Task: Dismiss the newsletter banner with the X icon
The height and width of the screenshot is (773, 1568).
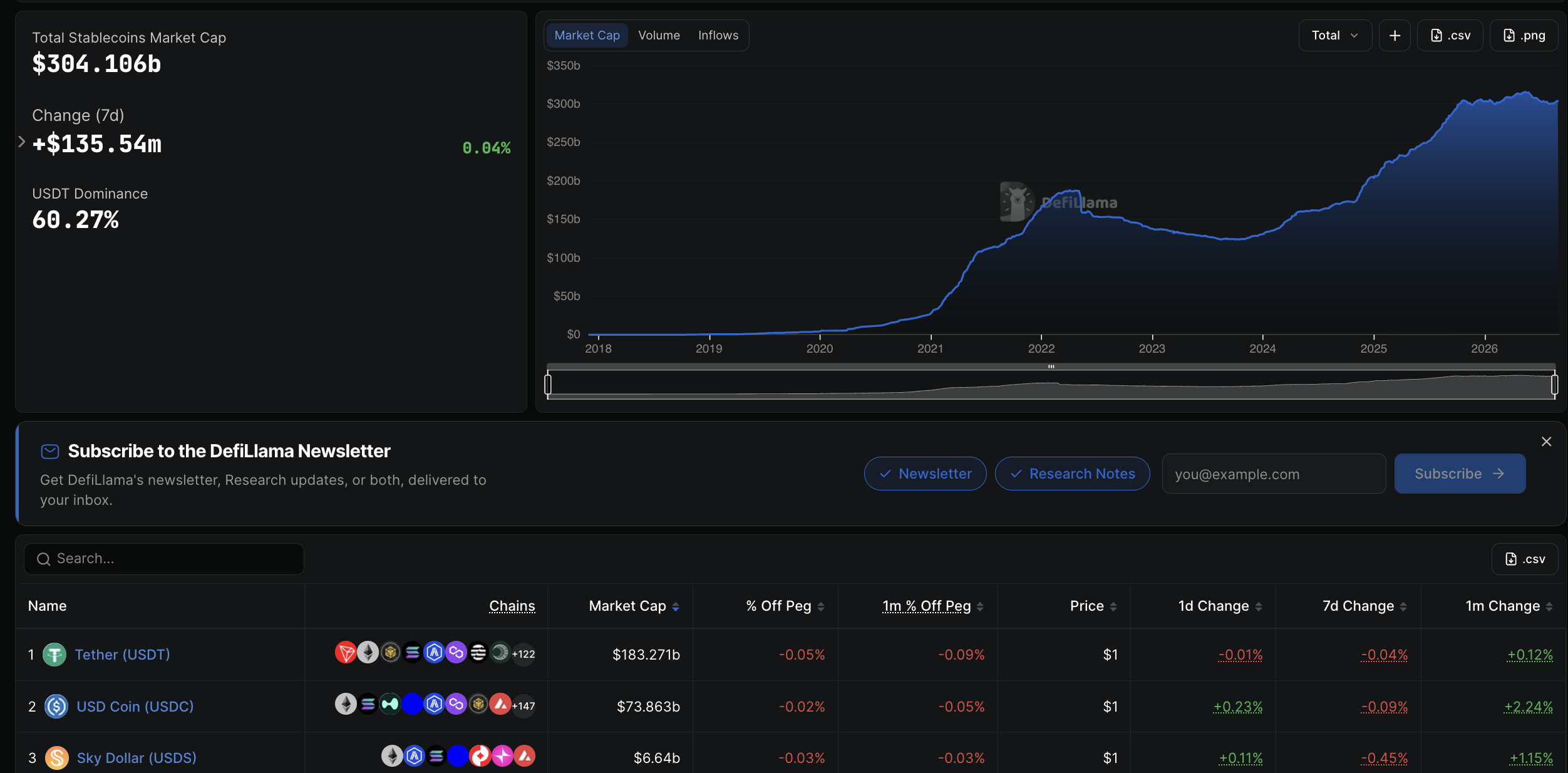Action: pyautogui.click(x=1546, y=442)
